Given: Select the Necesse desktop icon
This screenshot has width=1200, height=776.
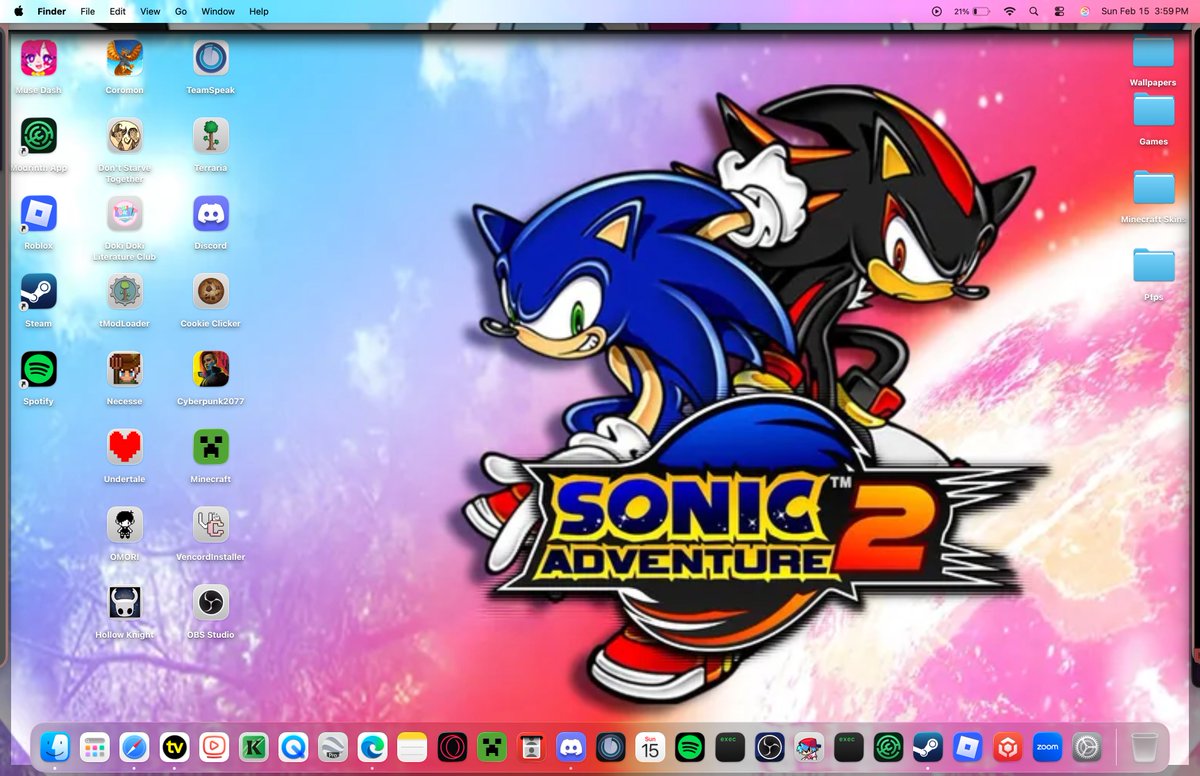Looking at the screenshot, I should (x=125, y=369).
